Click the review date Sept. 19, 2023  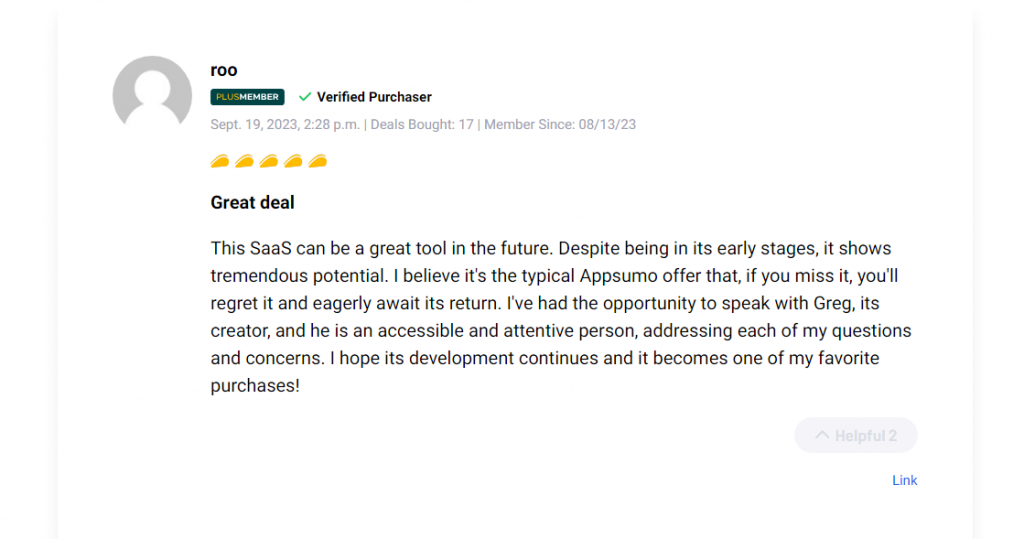285,125
